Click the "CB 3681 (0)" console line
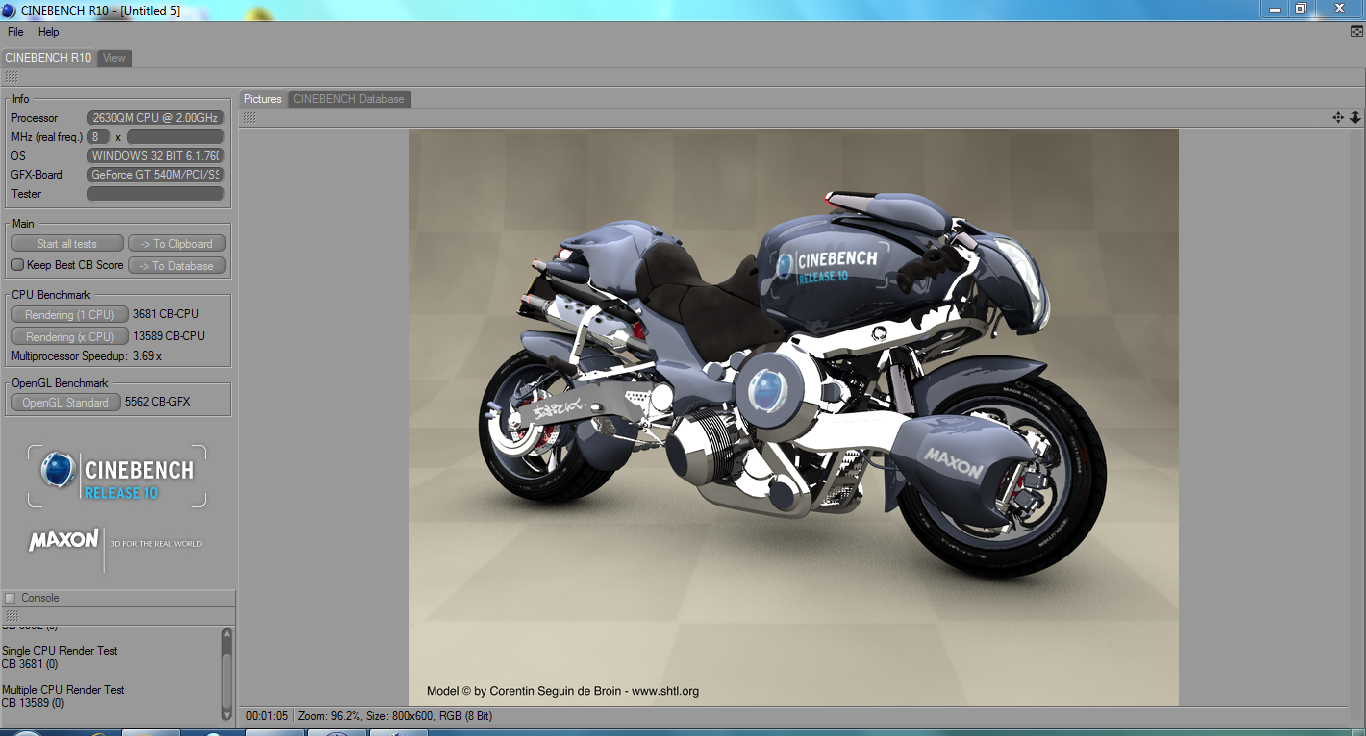The width and height of the screenshot is (1366, 736). point(30,664)
